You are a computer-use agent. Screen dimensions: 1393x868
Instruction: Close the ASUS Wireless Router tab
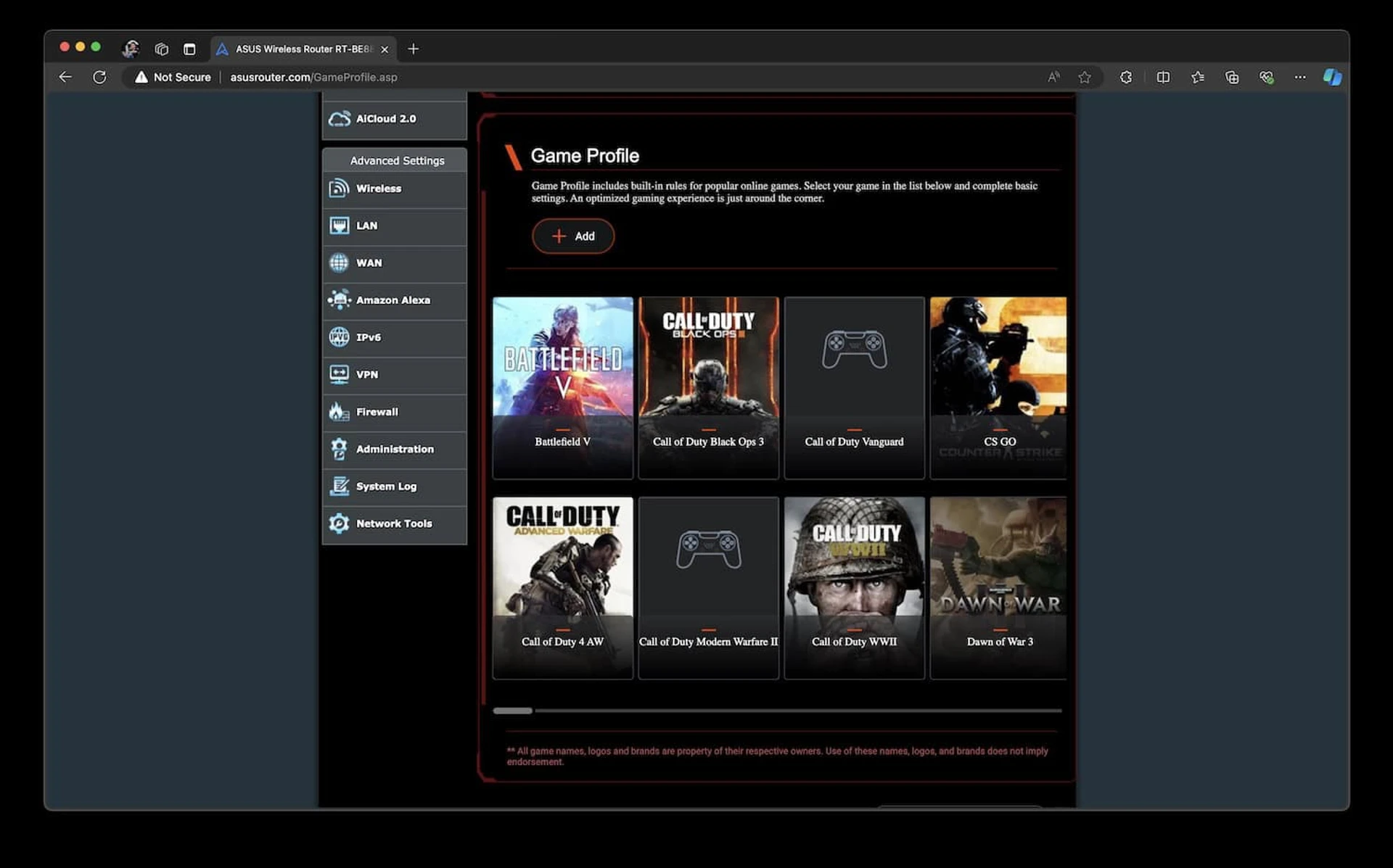(385, 49)
